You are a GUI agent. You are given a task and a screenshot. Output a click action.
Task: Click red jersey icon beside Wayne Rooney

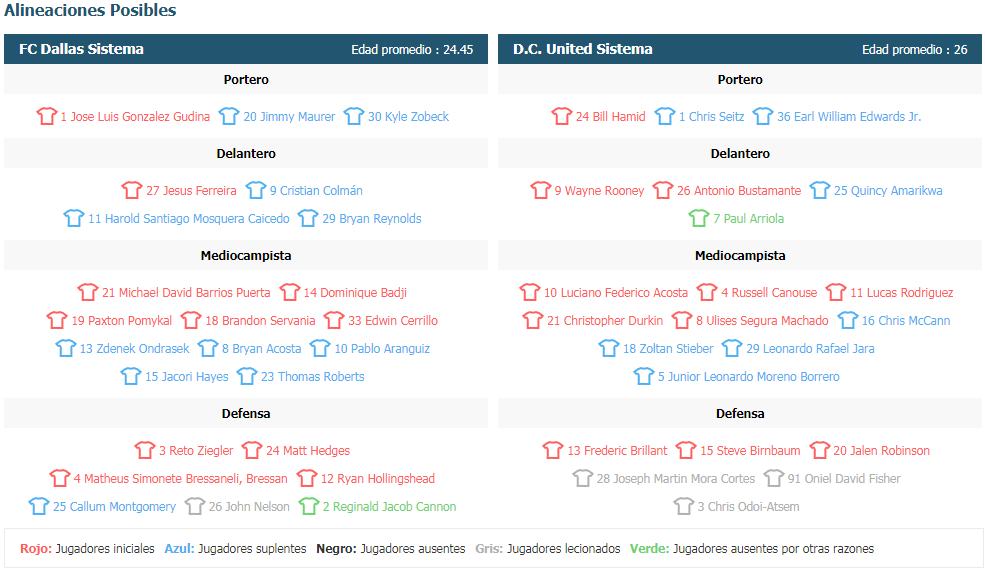tap(540, 190)
